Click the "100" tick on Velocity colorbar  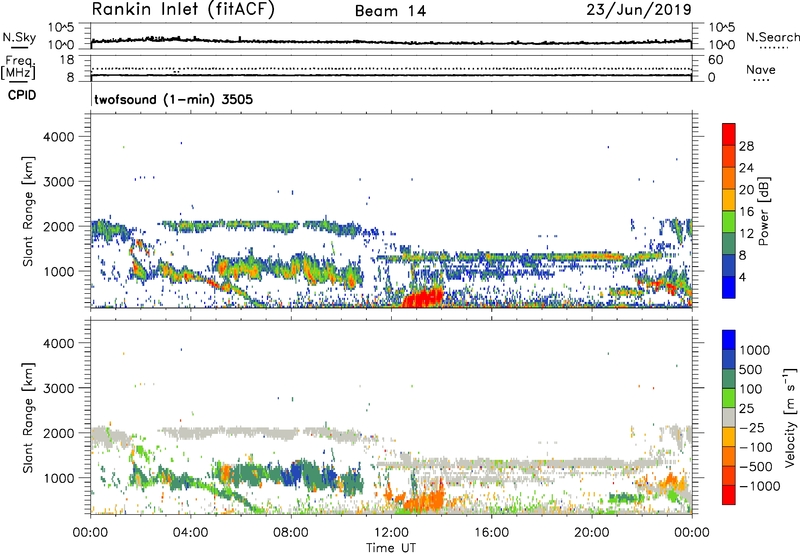pos(750,389)
